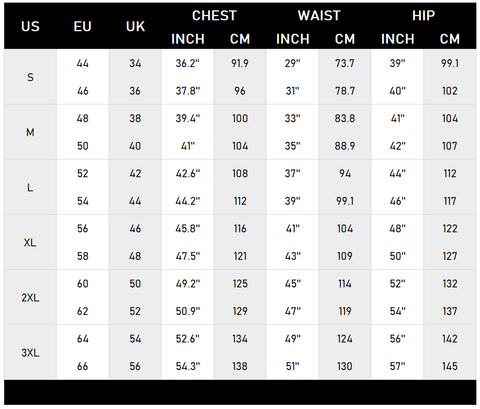Click the CHEST header label
This screenshot has width=480, height=409.
[x=214, y=16]
